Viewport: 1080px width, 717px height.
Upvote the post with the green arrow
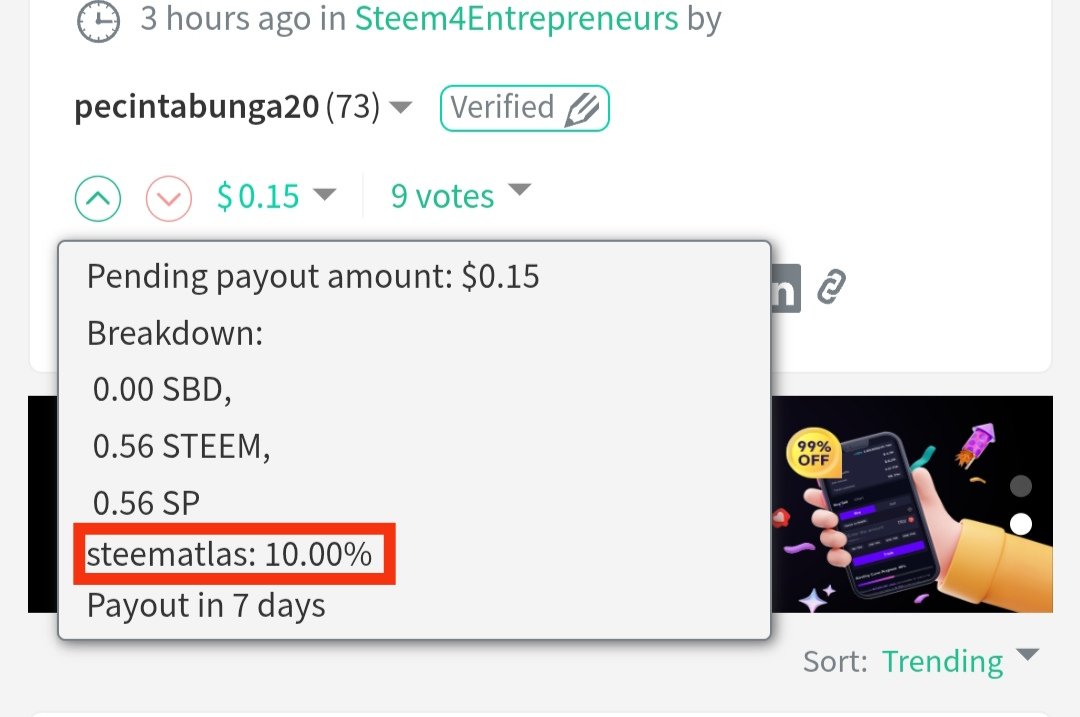pyautogui.click(x=98, y=198)
